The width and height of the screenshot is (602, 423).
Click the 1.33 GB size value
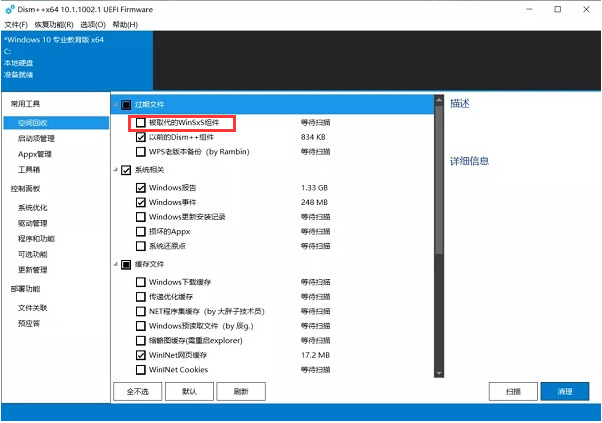(x=314, y=188)
